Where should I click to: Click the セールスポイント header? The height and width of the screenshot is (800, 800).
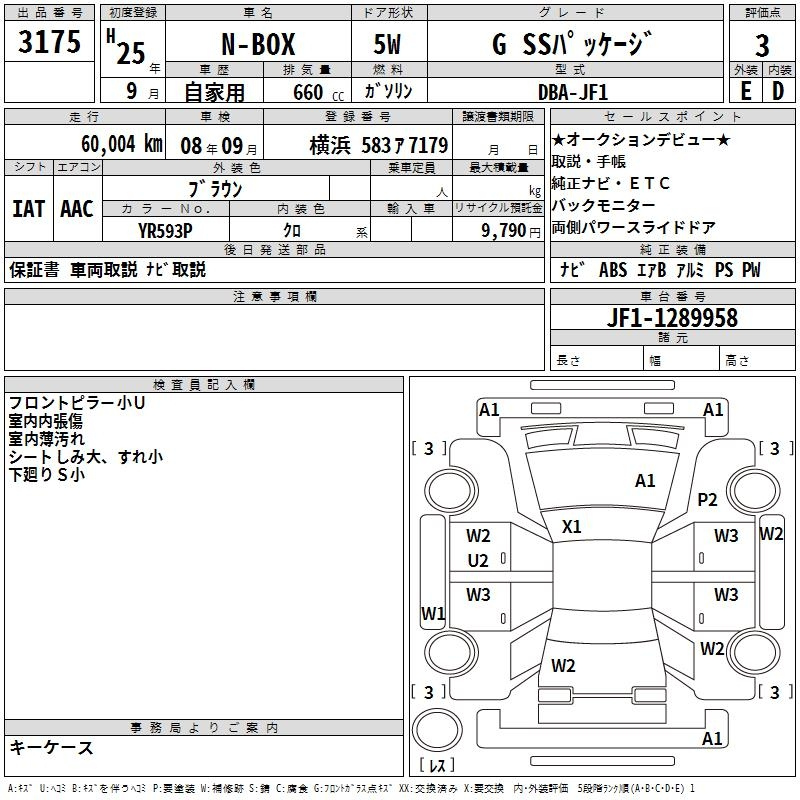point(672,116)
